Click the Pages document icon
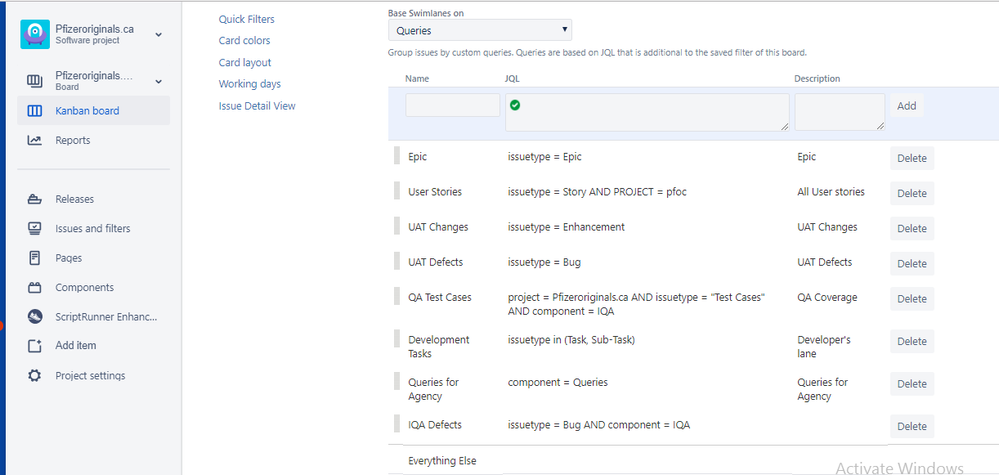999x475 pixels. [x=35, y=258]
